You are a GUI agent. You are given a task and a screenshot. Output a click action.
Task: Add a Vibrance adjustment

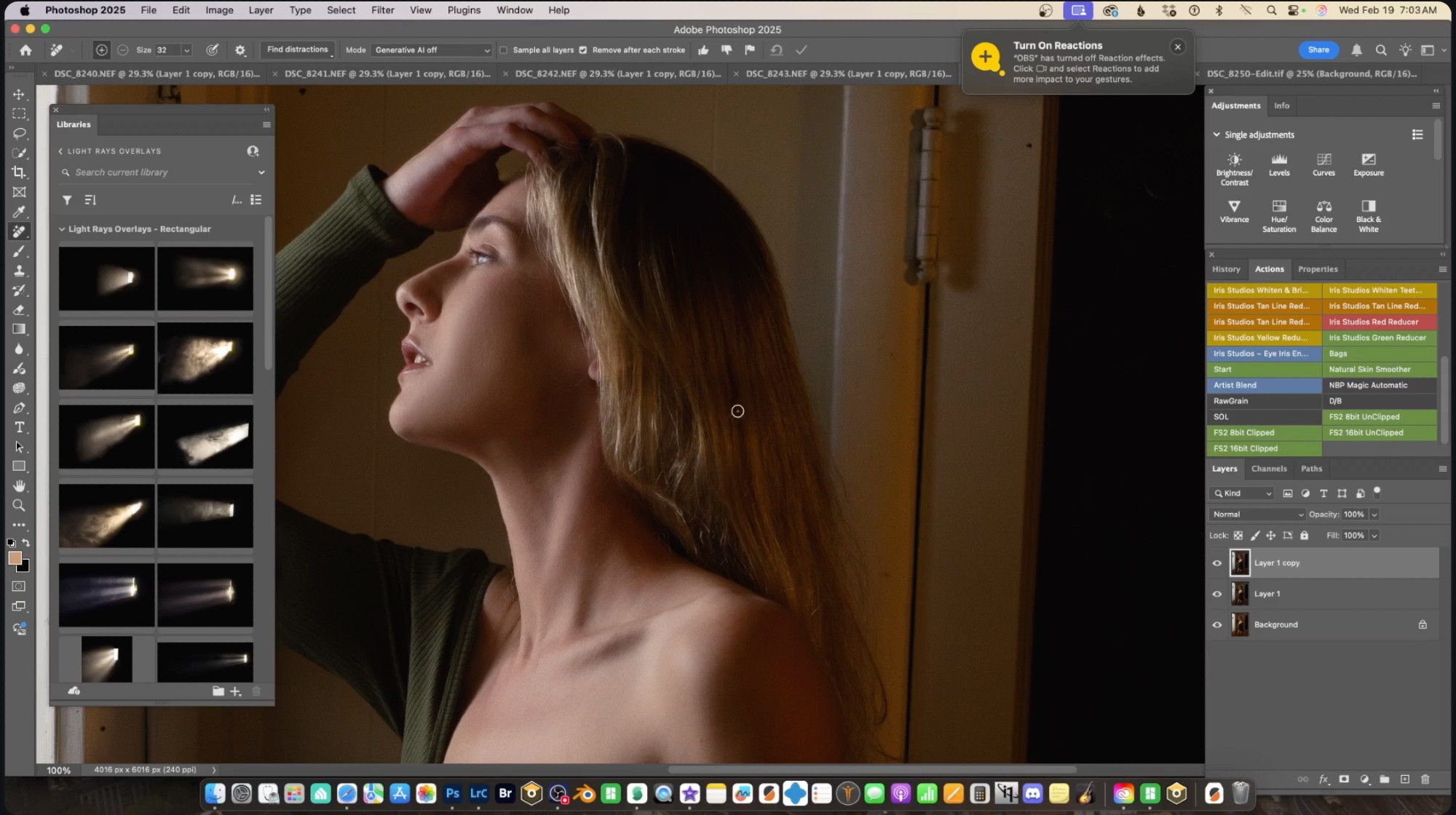coord(1234,212)
